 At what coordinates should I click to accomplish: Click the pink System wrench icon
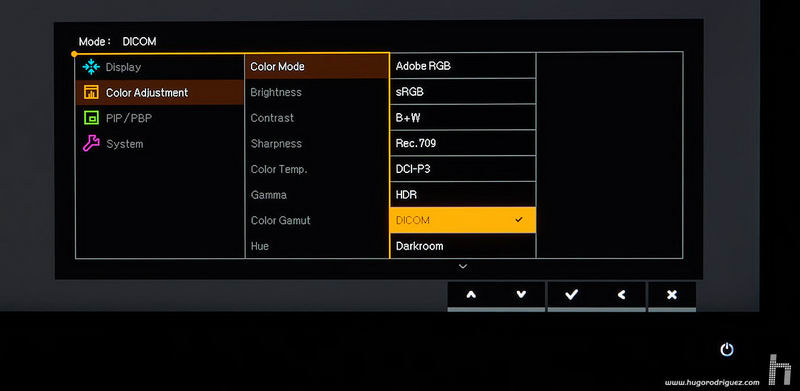click(91, 143)
